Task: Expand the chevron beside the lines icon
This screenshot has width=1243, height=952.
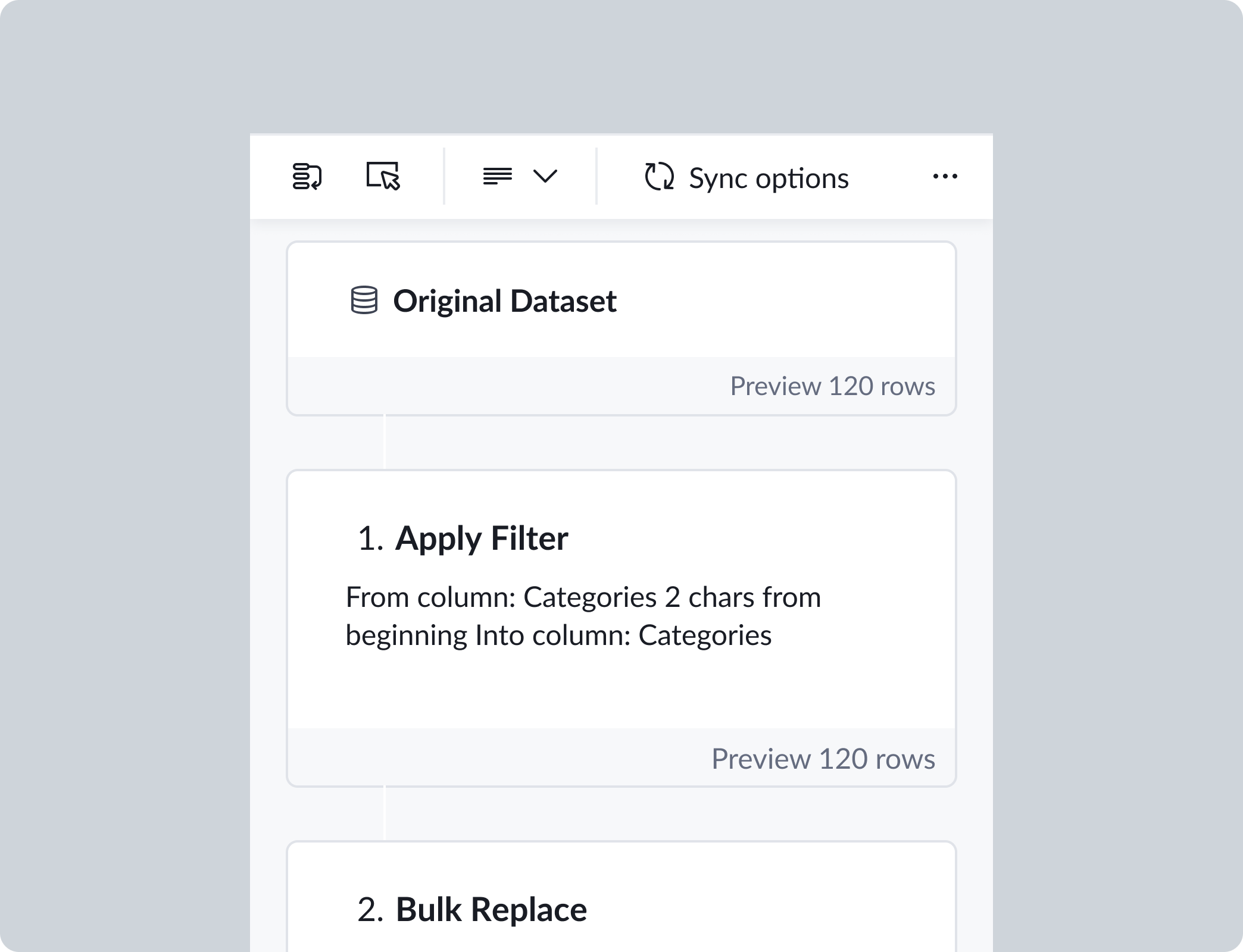Action: click(x=545, y=176)
